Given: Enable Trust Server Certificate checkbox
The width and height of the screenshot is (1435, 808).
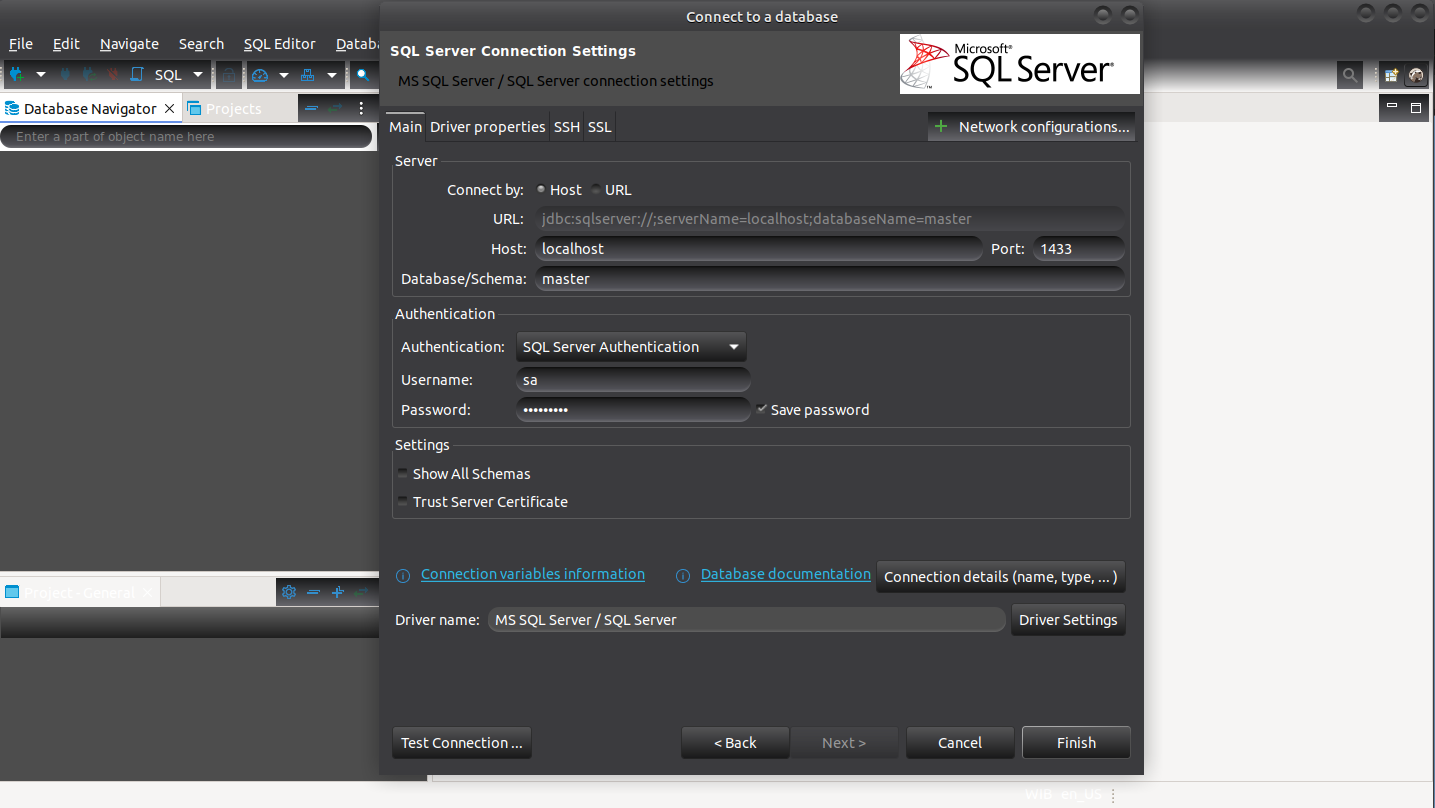Looking at the screenshot, I should coord(403,502).
